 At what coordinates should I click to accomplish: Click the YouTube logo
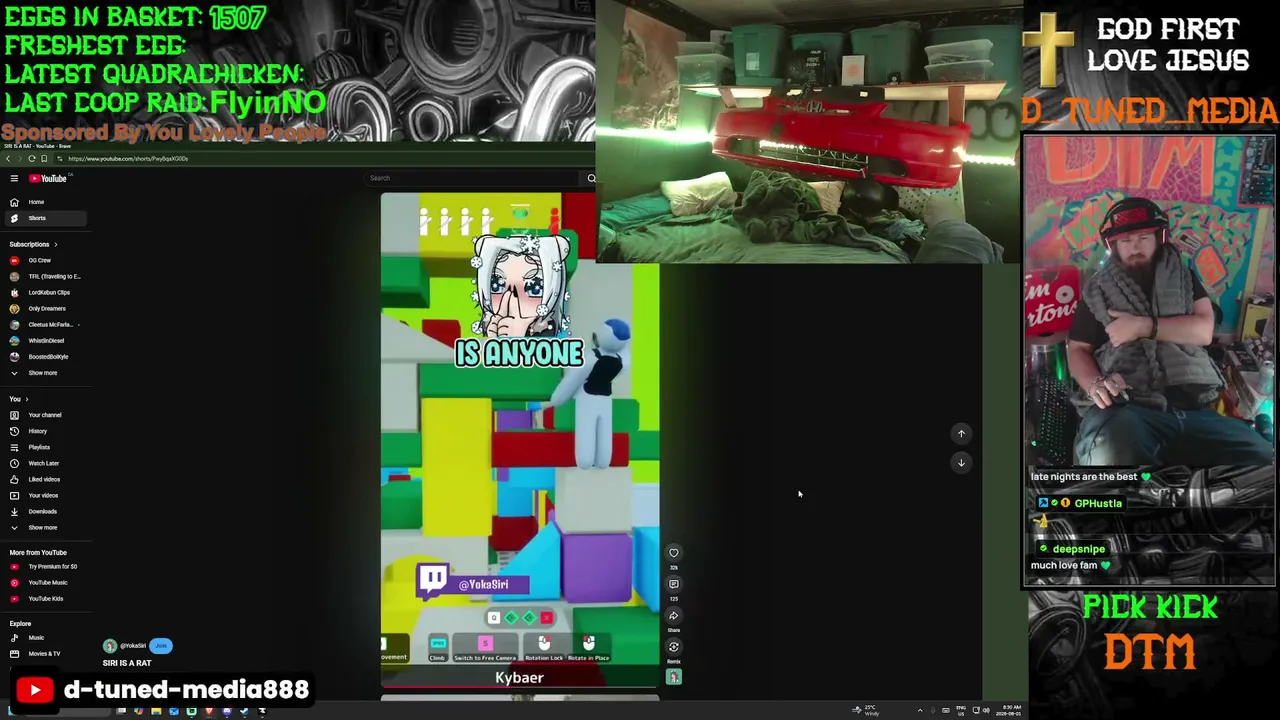[48, 178]
